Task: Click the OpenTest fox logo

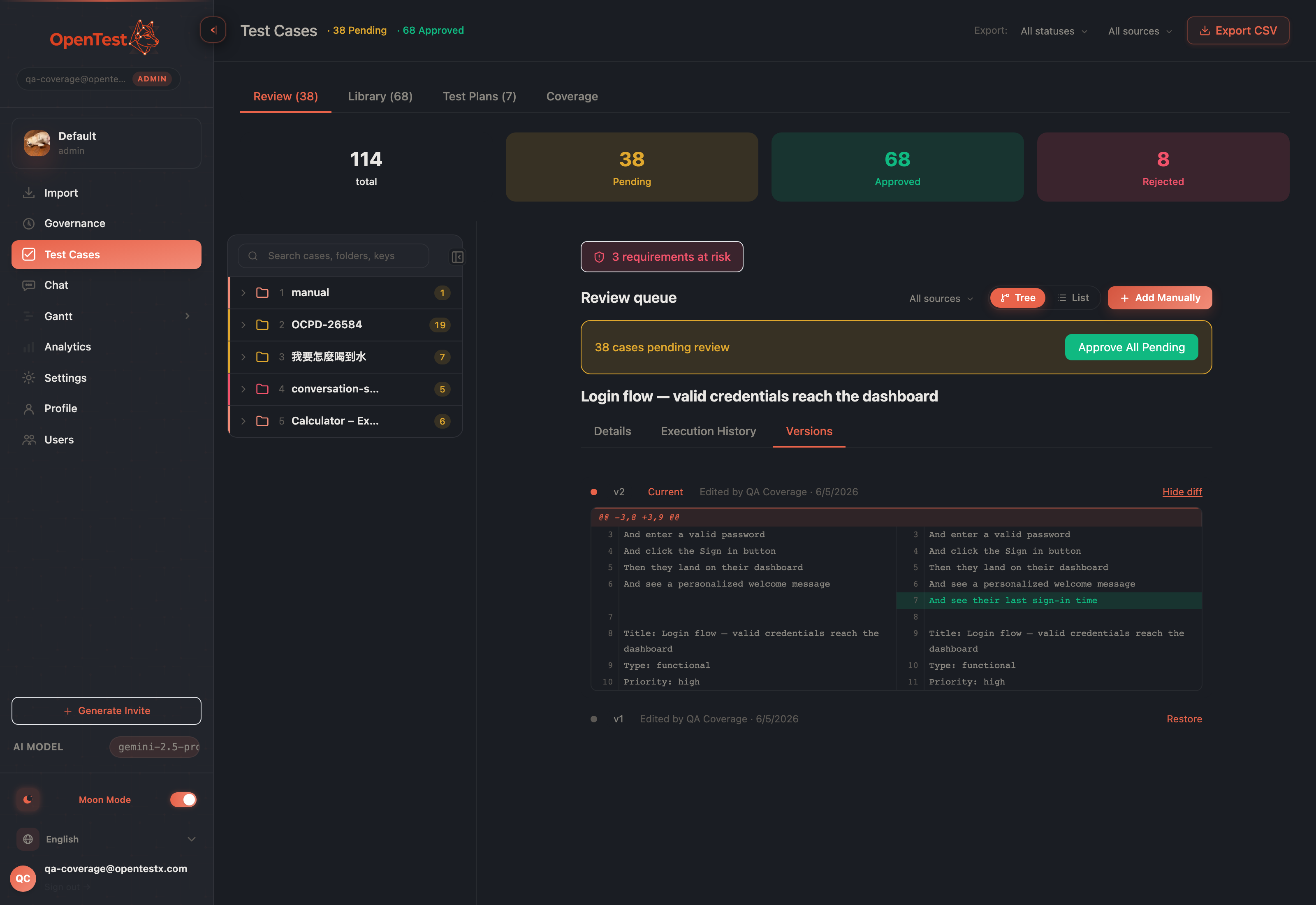Action: tap(144, 37)
